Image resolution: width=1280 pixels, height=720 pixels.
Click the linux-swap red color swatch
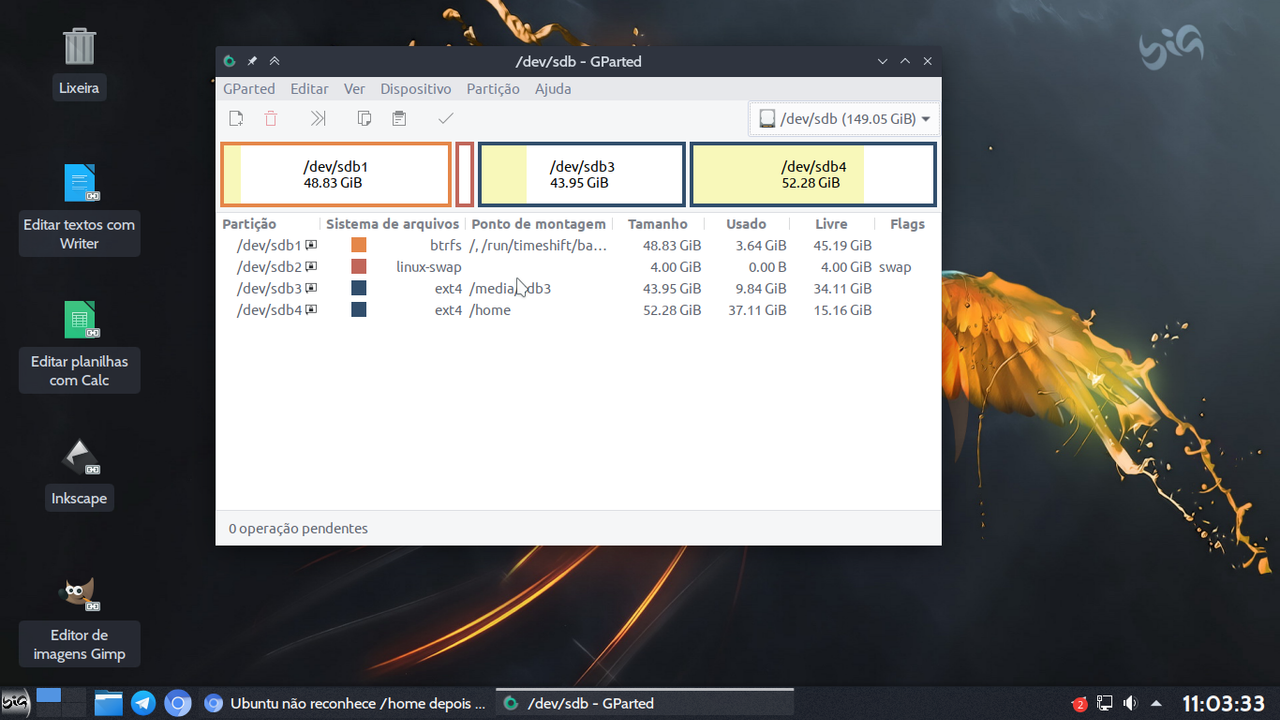pos(359,267)
